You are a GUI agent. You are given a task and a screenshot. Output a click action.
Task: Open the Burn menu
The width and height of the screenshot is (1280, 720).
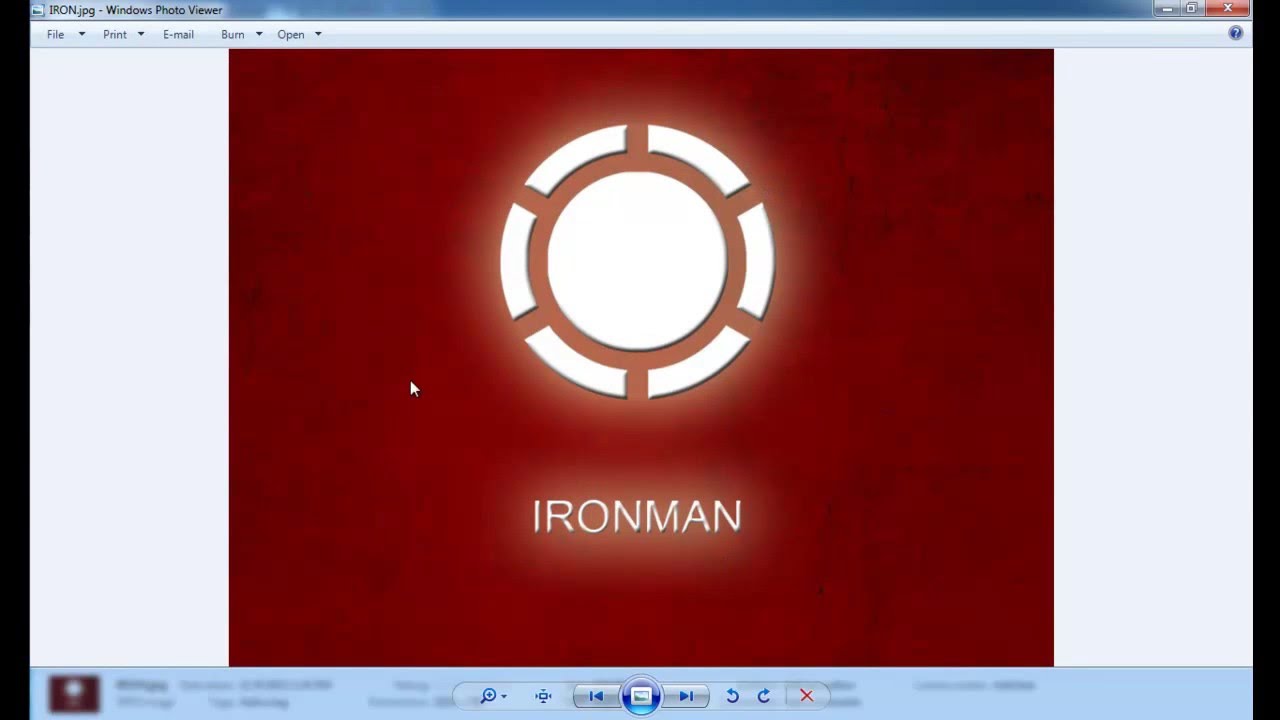[x=233, y=34]
